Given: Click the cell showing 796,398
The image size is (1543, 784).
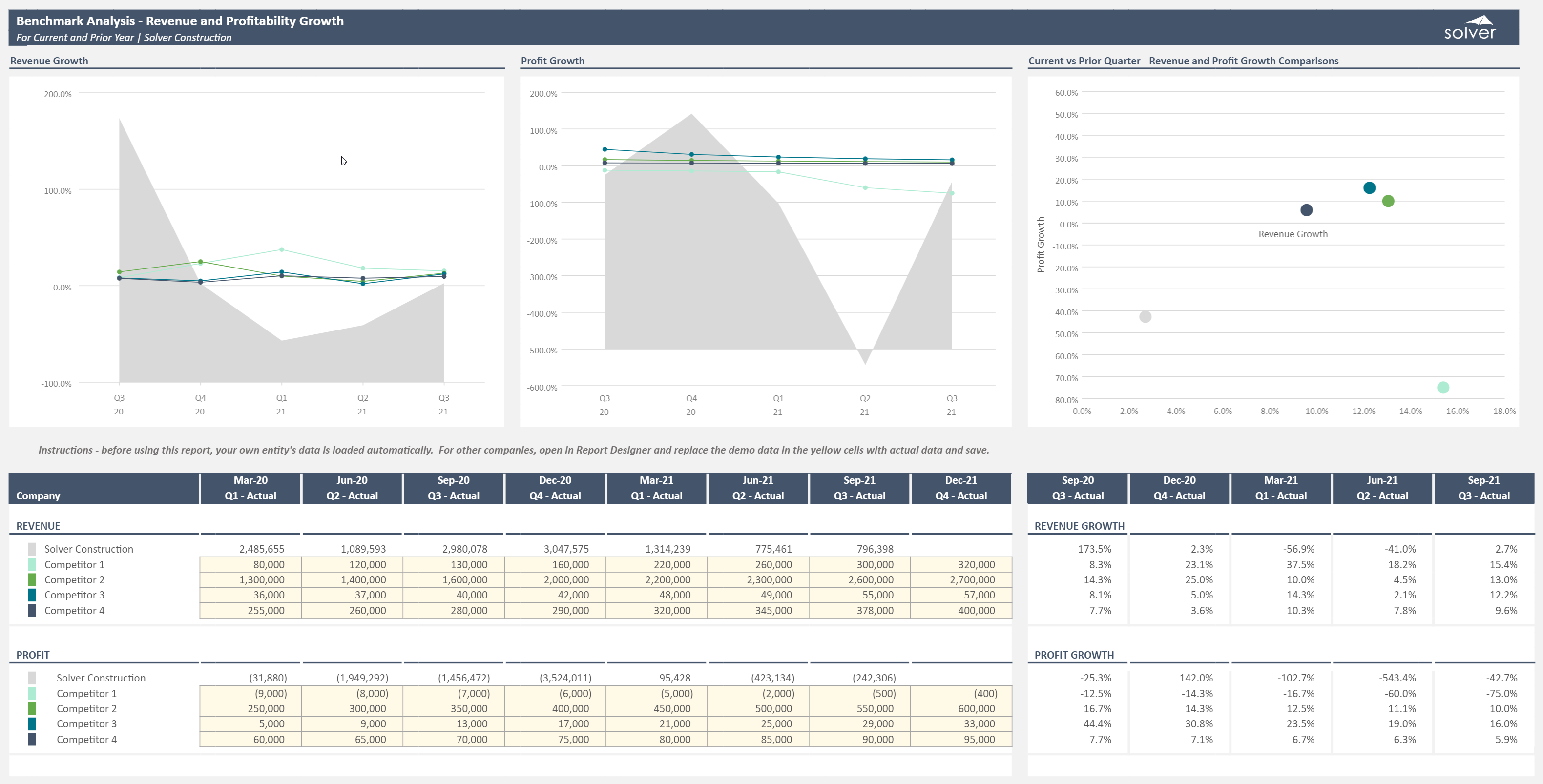Looking at the screenshot, I should pos(860,549).
